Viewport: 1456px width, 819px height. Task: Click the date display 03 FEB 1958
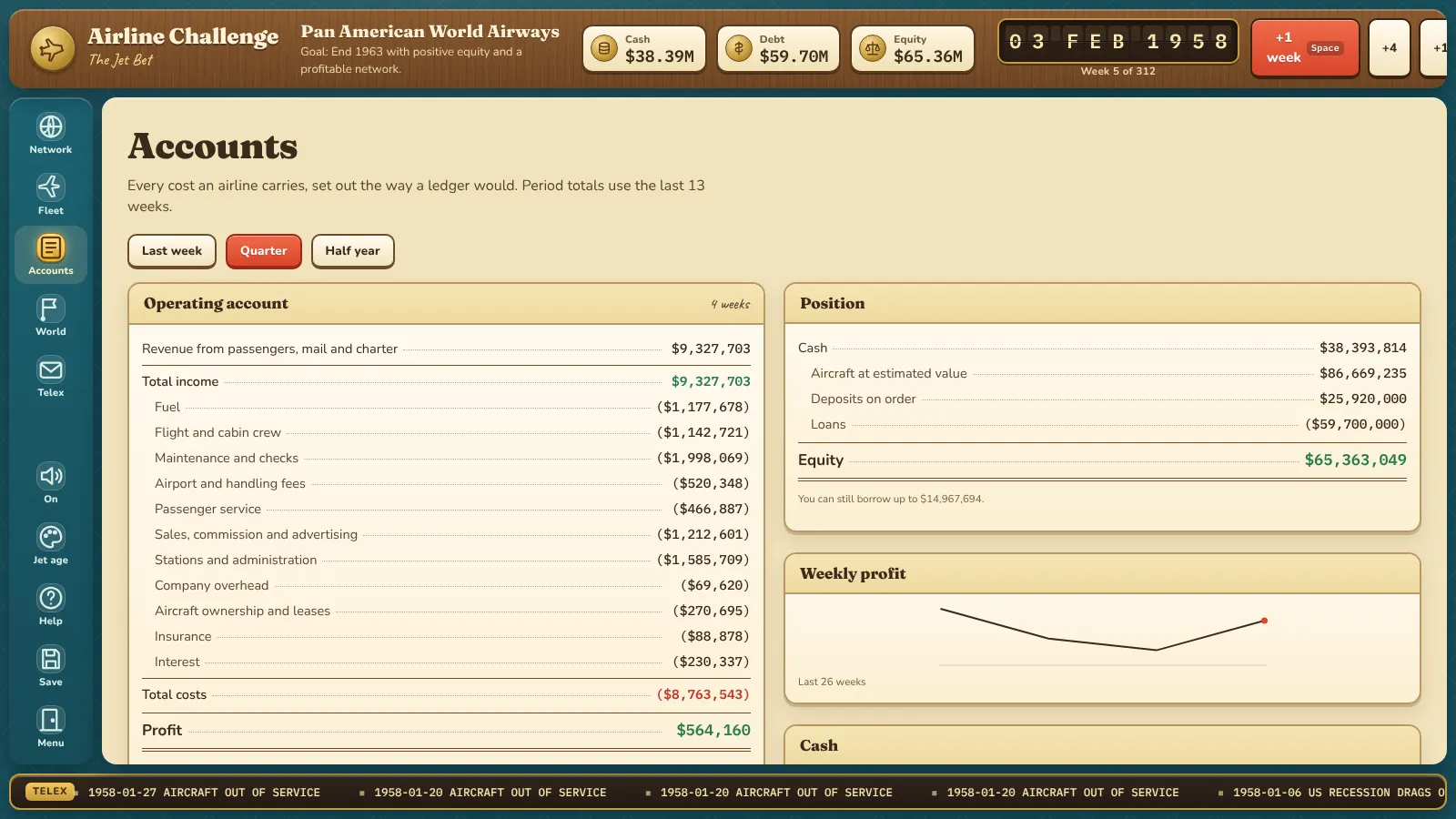coord(1118,42)
